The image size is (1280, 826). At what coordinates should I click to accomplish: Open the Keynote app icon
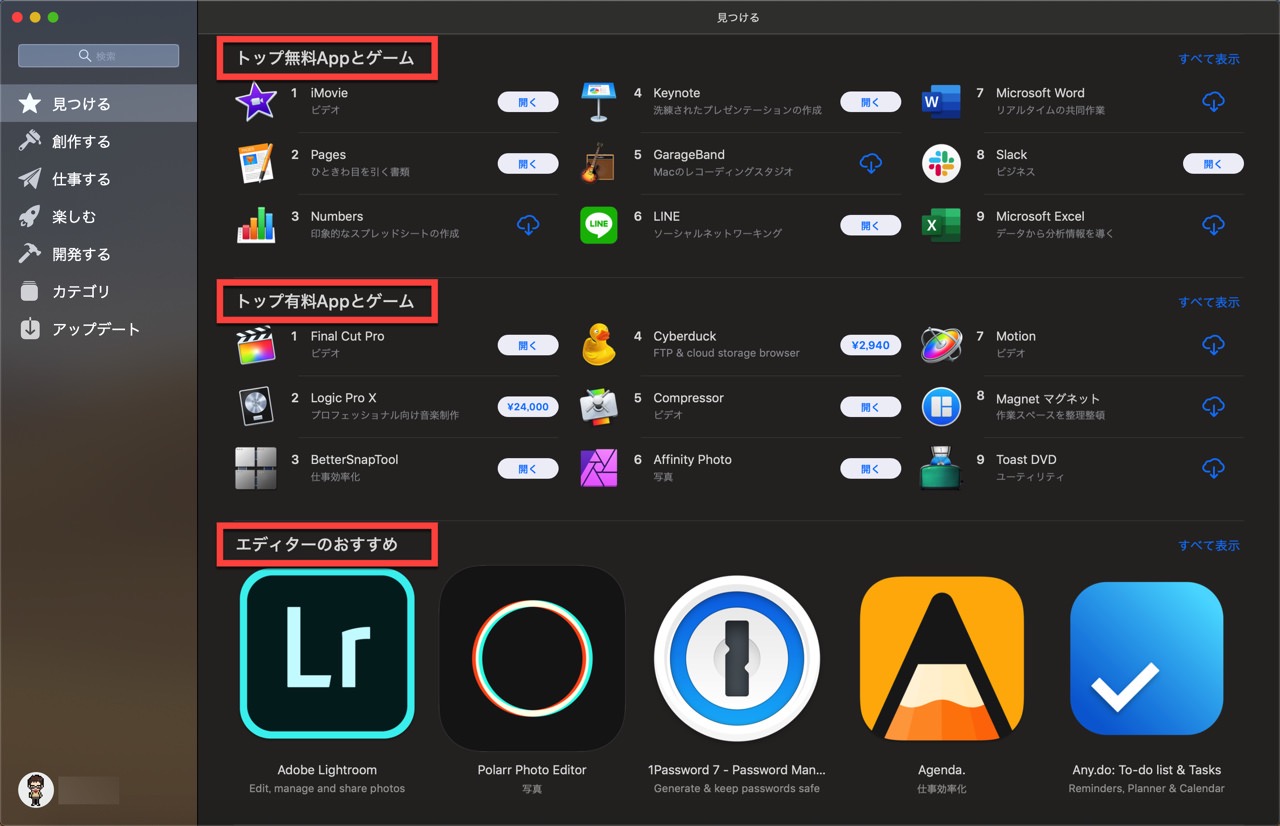click(x=598, y=102)
